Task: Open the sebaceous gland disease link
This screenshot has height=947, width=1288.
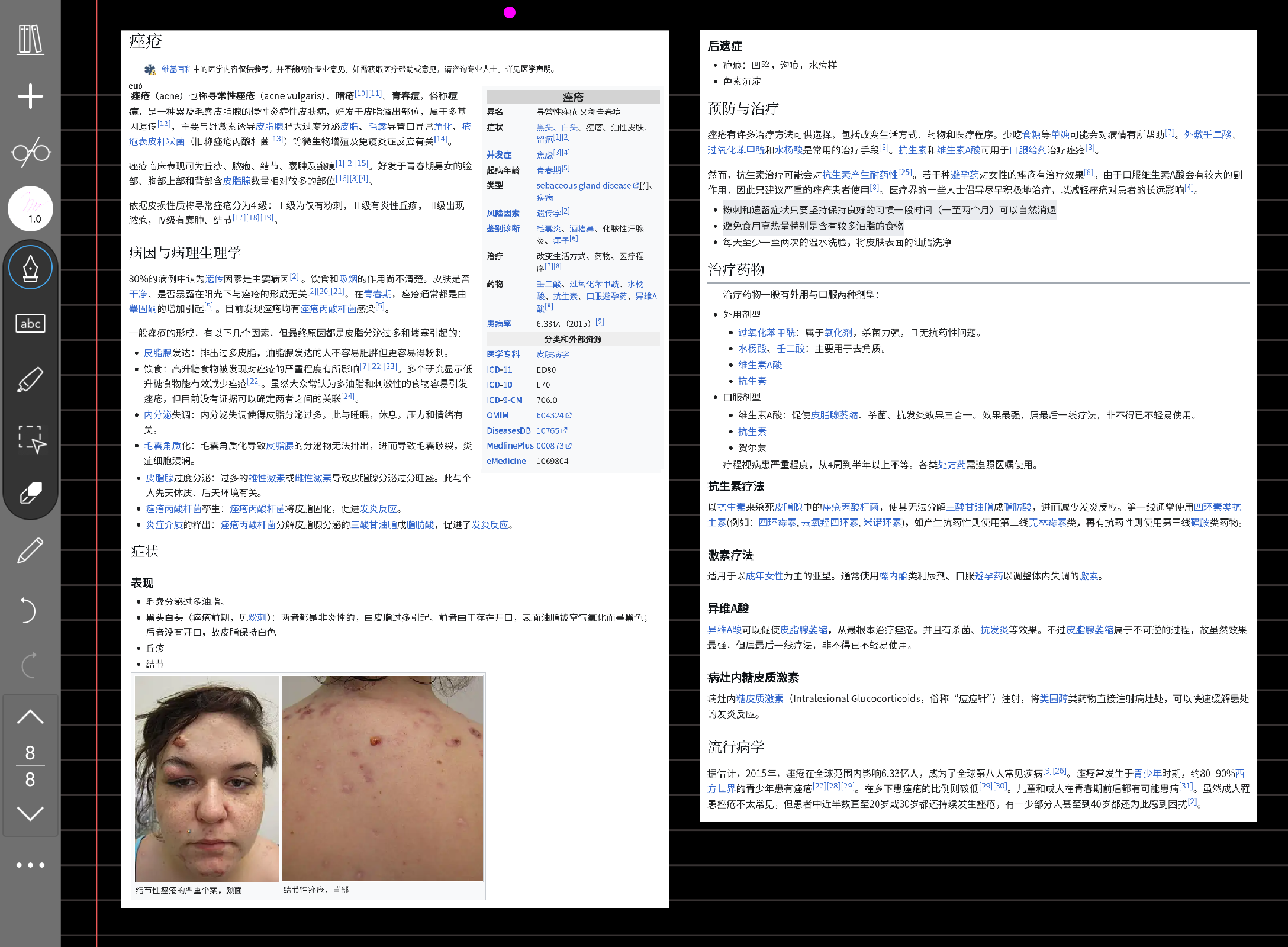Action: [584, 186]
